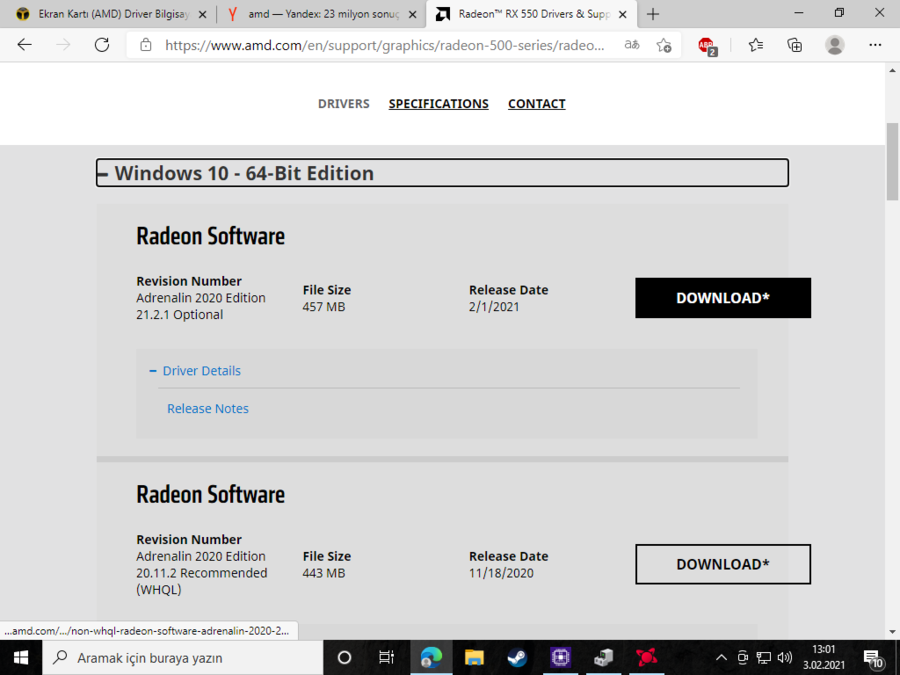Open the red star app on the taskbar

[x=646, y=658]
